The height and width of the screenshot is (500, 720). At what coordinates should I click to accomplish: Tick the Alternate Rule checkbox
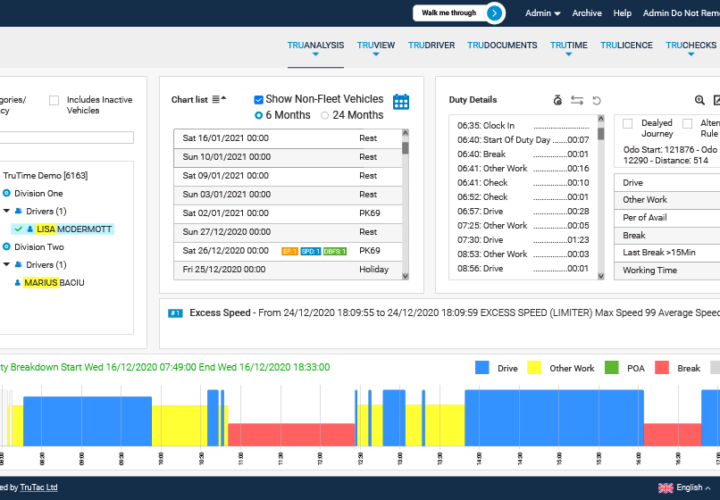(687, 124)
